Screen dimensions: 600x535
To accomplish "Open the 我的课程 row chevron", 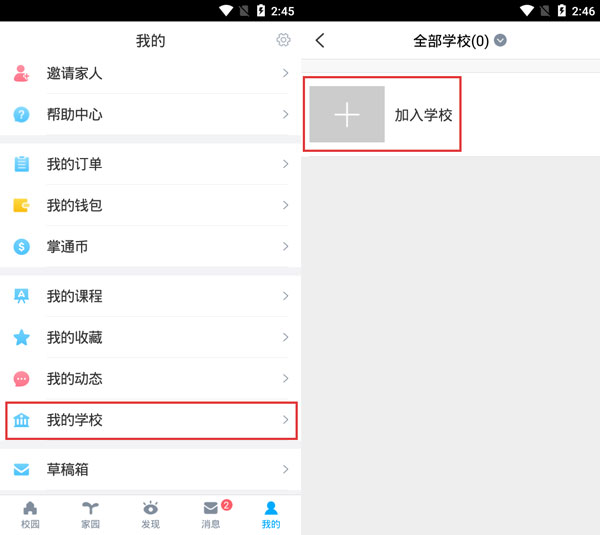I will click(285, 296).
